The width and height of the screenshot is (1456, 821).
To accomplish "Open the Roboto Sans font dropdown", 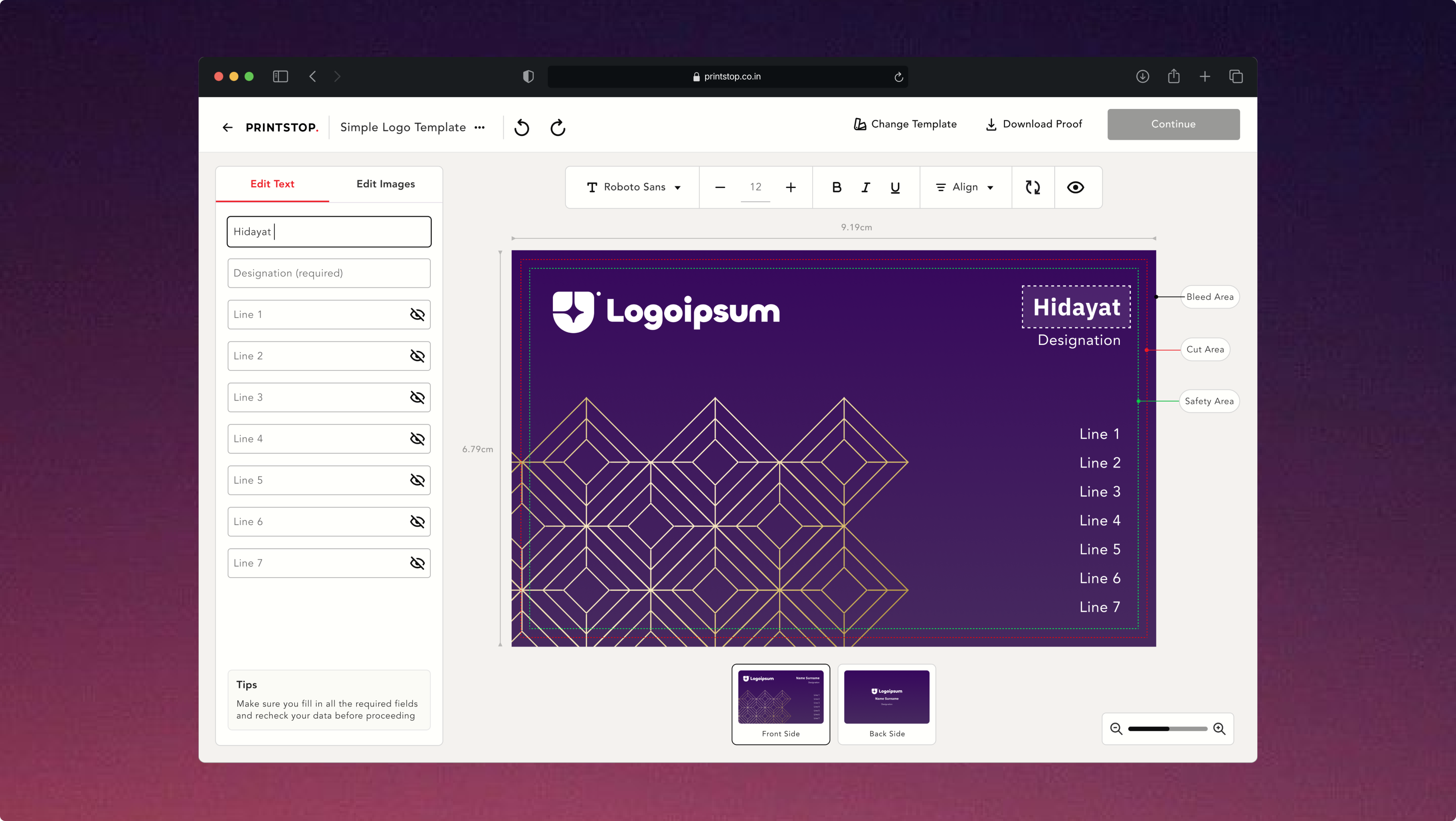I will click(x=633, y=187).
